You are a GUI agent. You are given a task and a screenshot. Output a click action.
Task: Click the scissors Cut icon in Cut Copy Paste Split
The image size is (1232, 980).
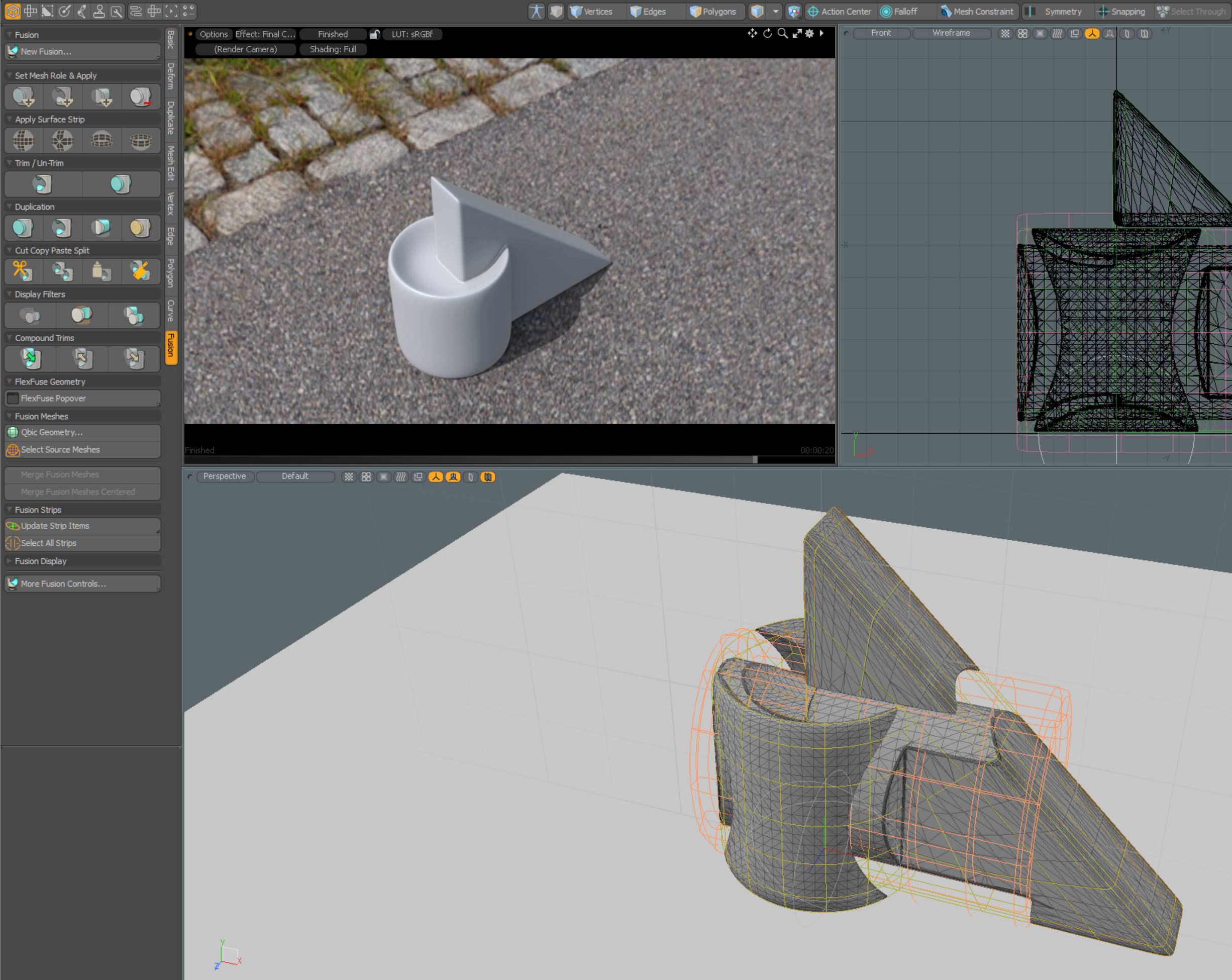tap(23, 271)
